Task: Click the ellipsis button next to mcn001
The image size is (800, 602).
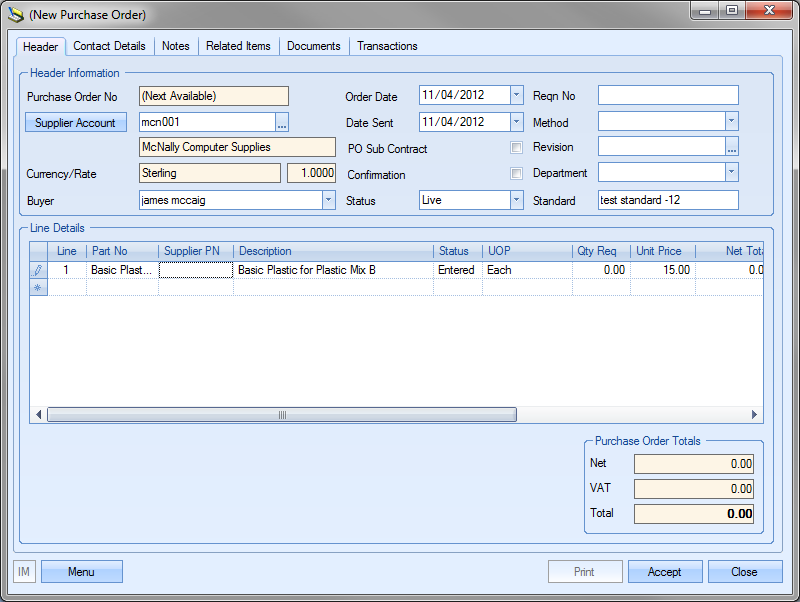Action: coord(282,123)
